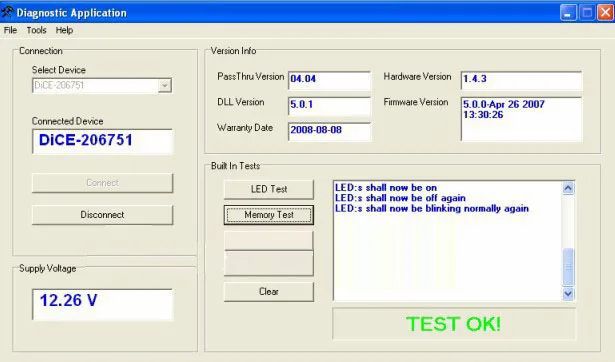Click the line 'LED:s shall now be off again'
This screenshot has width=615, height=362.
click(x=400, y=198)
